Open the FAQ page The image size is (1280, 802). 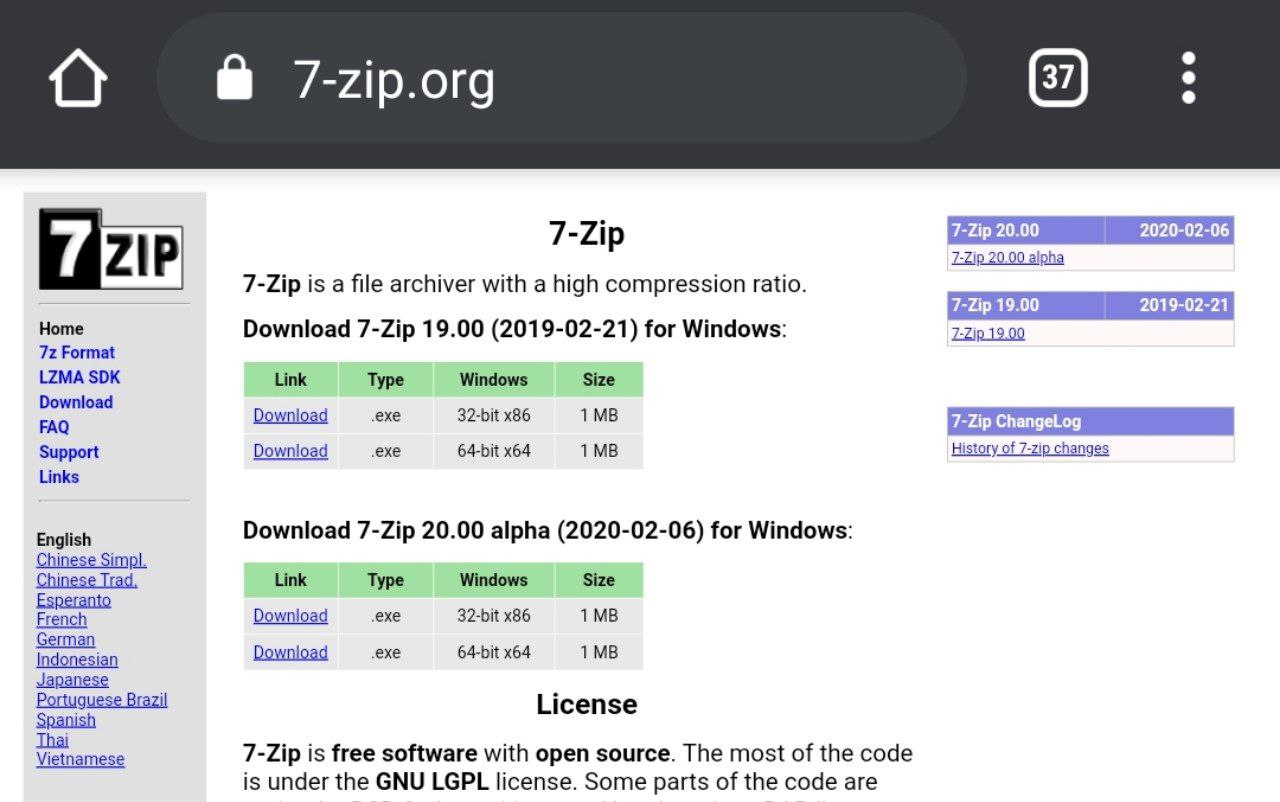point(54,427)
